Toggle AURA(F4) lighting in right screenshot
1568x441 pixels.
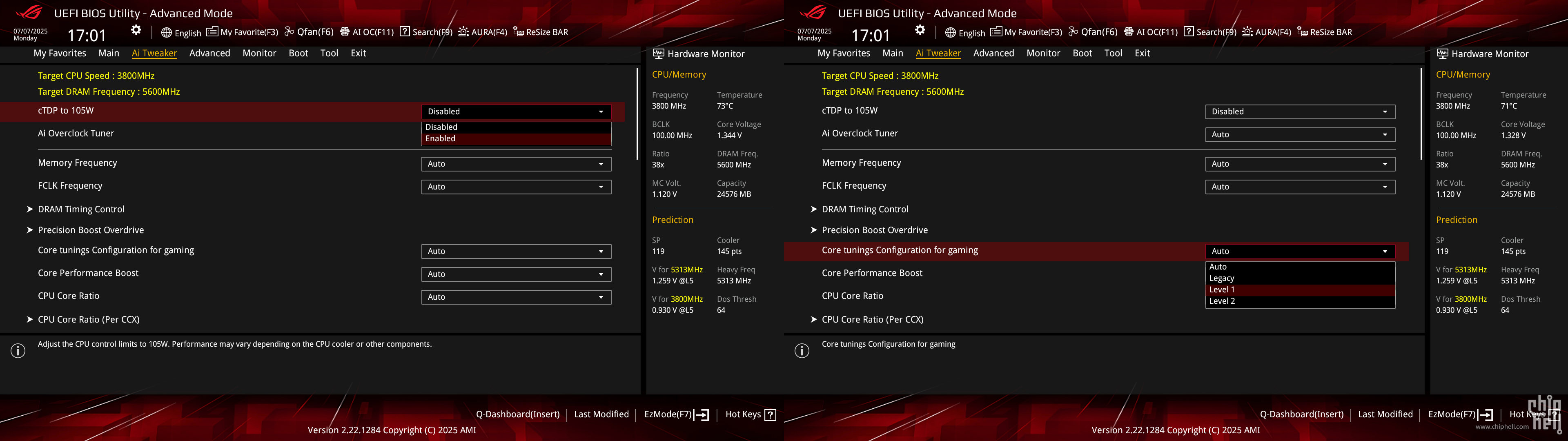click(x=1267, y=32)
